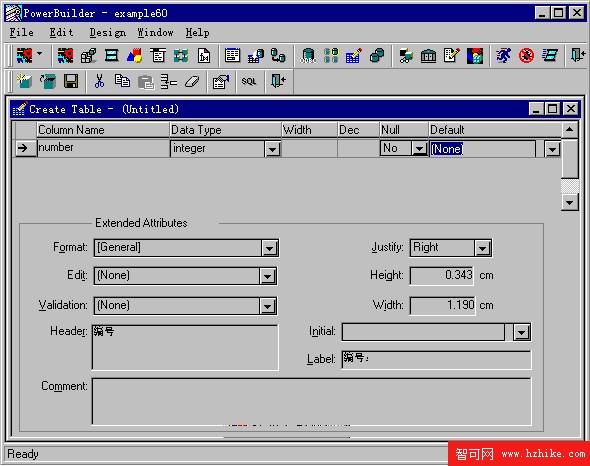This screenshot has width=590, height=466.
Task: Click the Initial value input field
Action: [x=424, y=332]
